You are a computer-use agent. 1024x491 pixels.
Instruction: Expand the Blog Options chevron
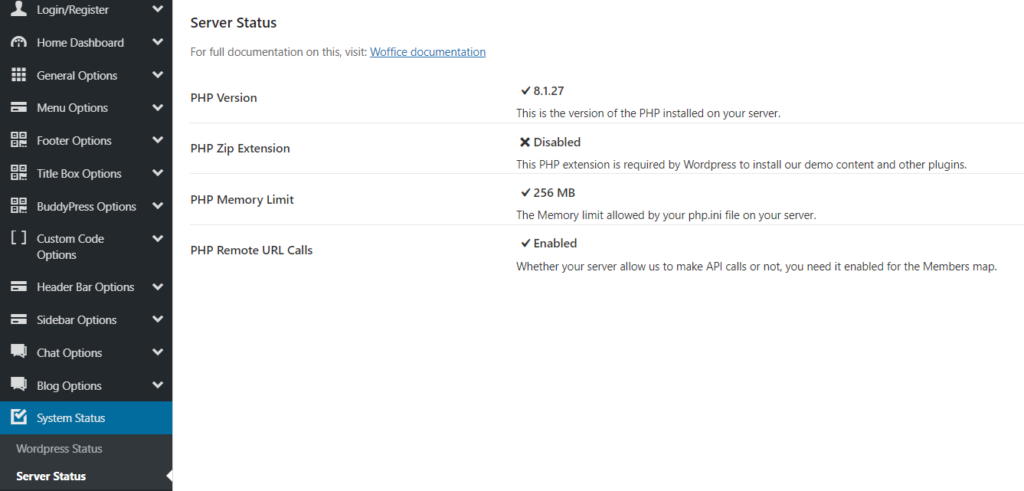point(157,385)
